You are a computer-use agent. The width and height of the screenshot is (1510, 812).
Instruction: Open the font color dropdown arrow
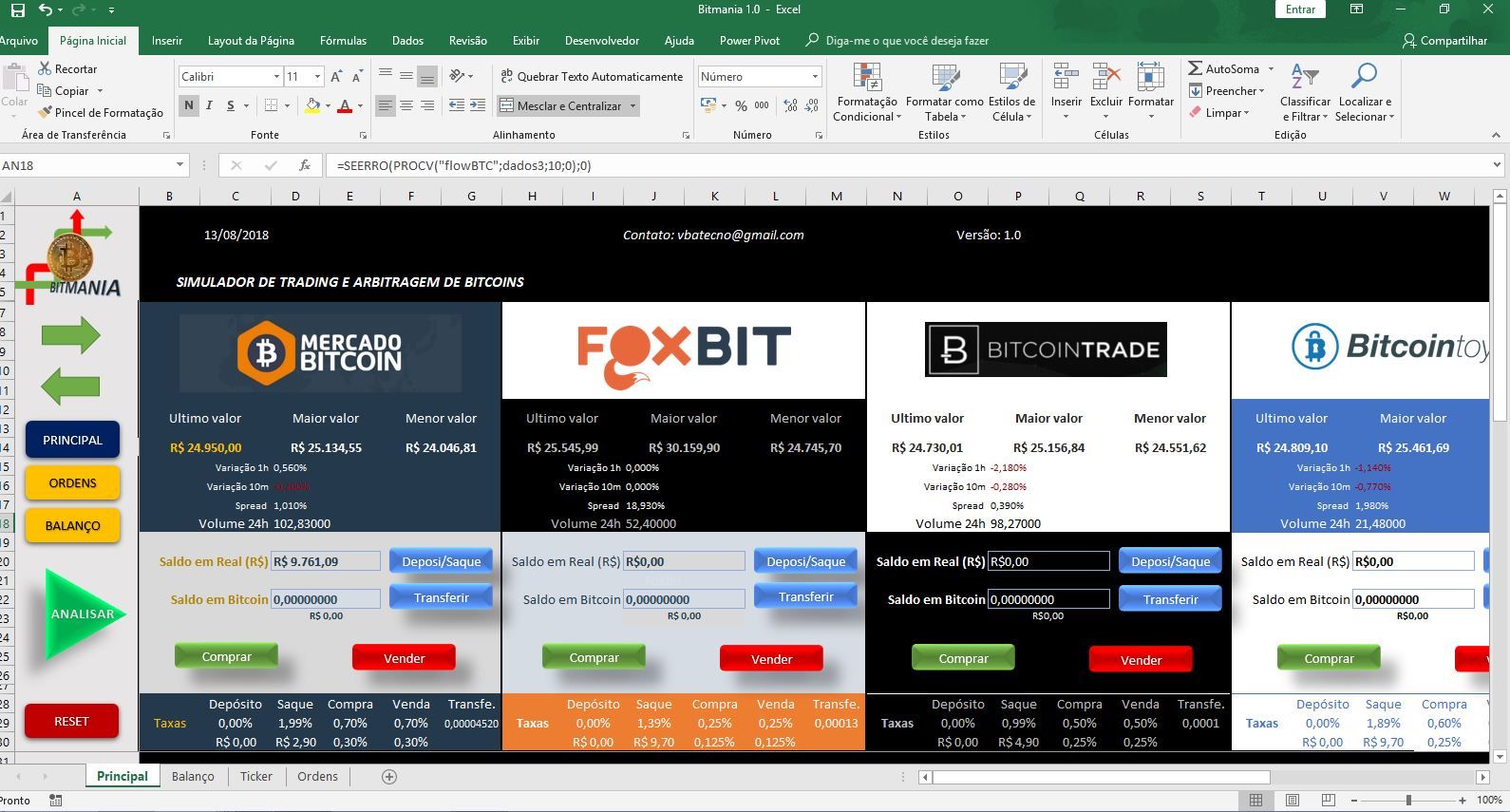point(360,105)
